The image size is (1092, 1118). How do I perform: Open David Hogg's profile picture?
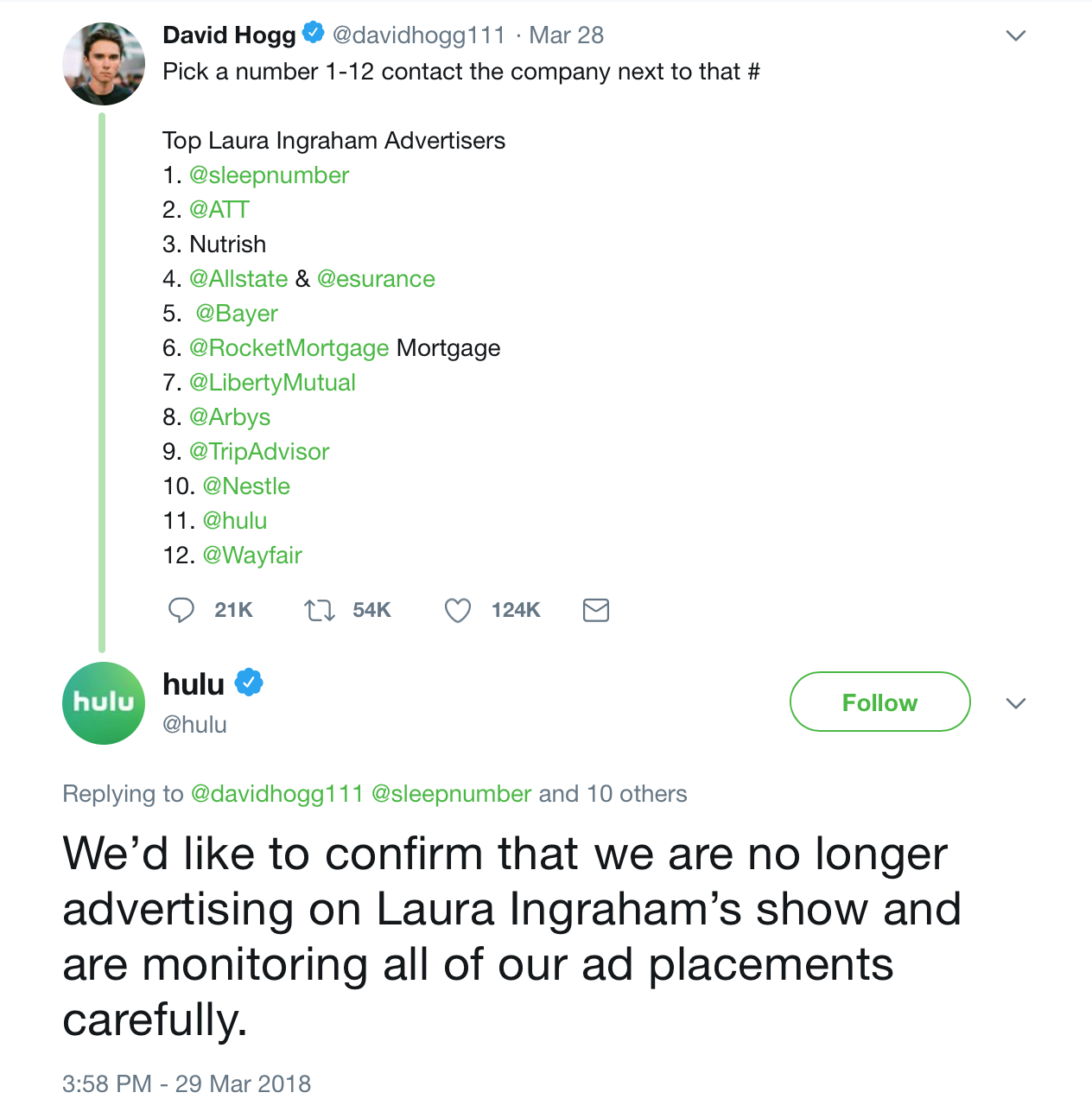[x=104, y=64]
